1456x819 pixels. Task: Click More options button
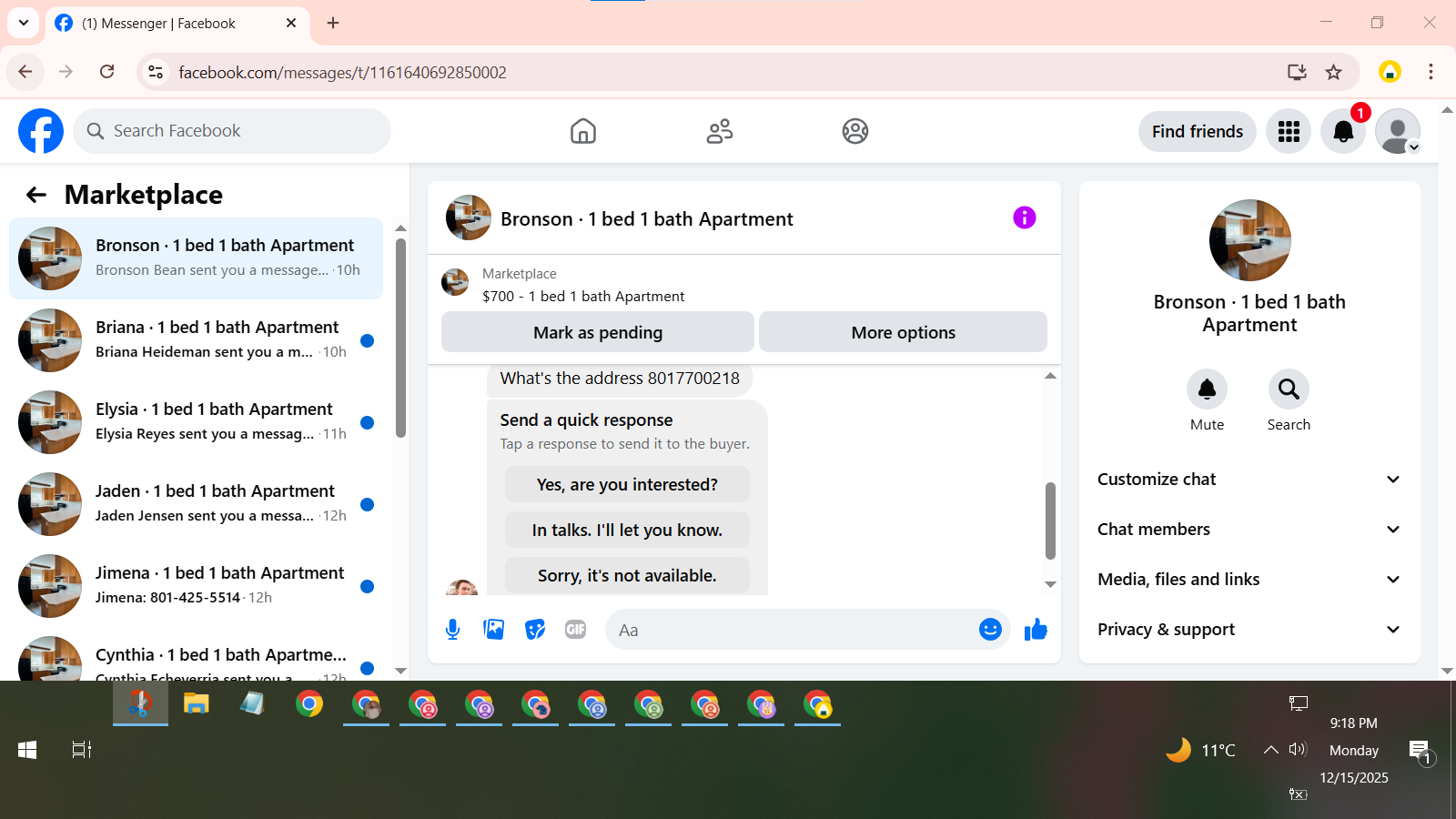click(903, 332)
